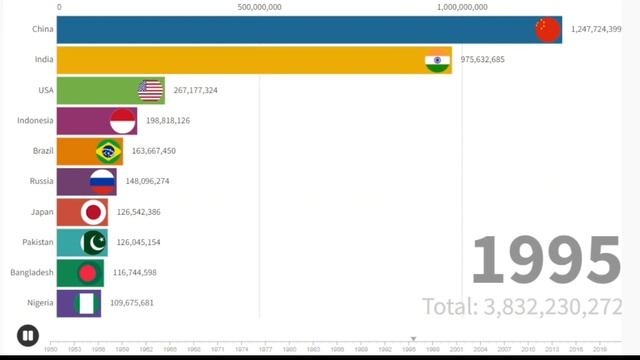Click the timeline position marker at 1995
Screen dimensions: 640x360
pyautogui.click(x=413, y=339)
